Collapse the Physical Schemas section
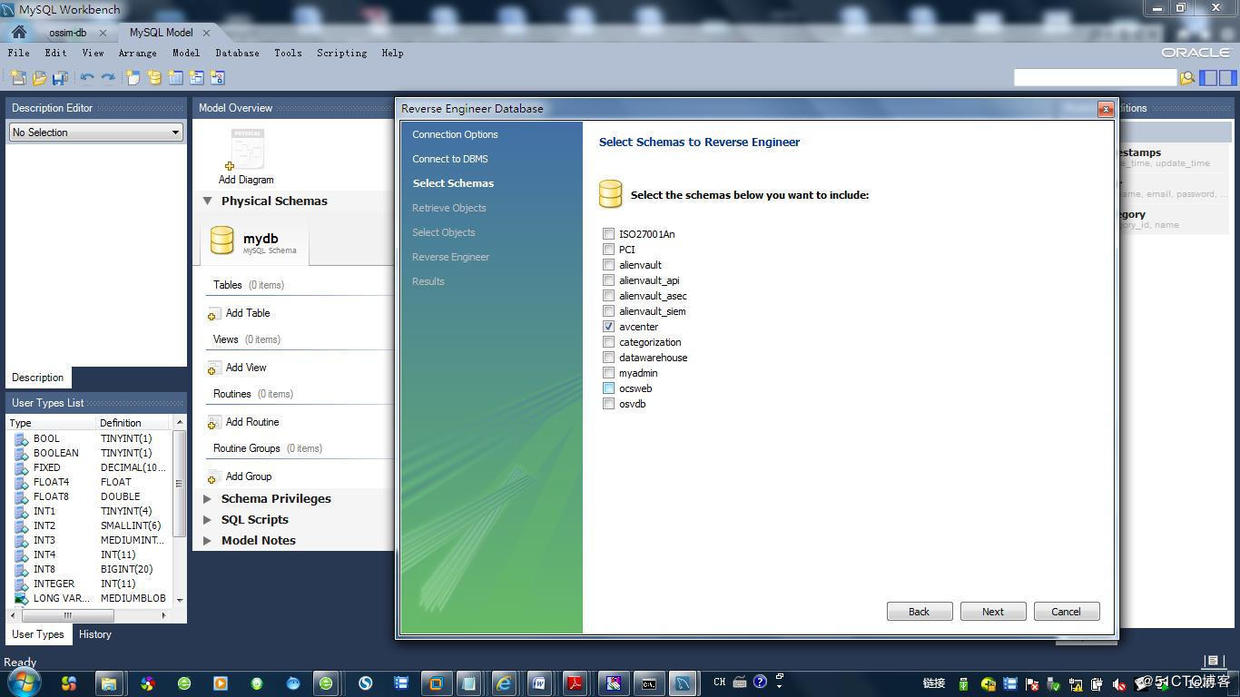This screenshot has width=1240, height=697. 208,201
